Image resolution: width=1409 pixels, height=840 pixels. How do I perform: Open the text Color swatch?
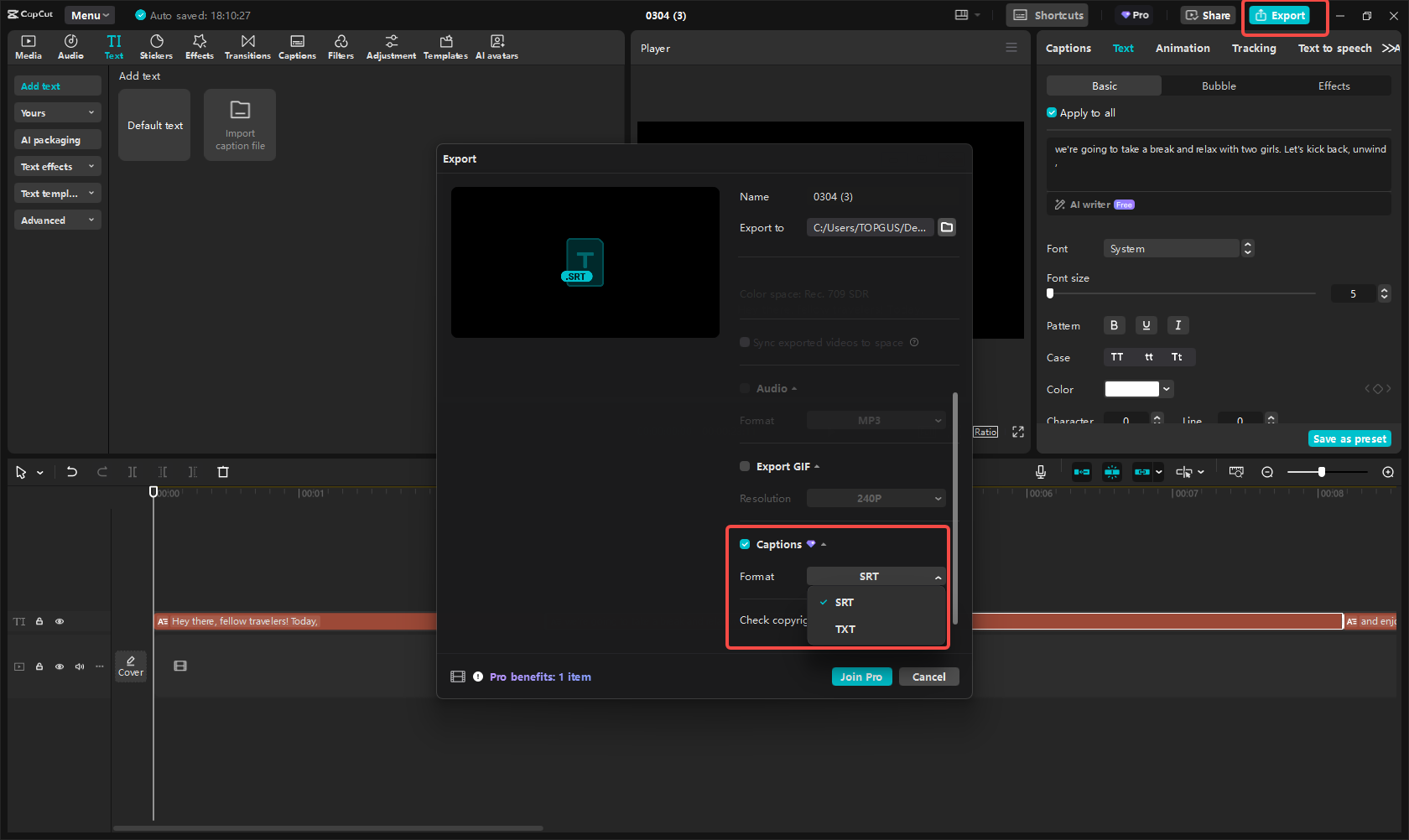pos(1132,388)
